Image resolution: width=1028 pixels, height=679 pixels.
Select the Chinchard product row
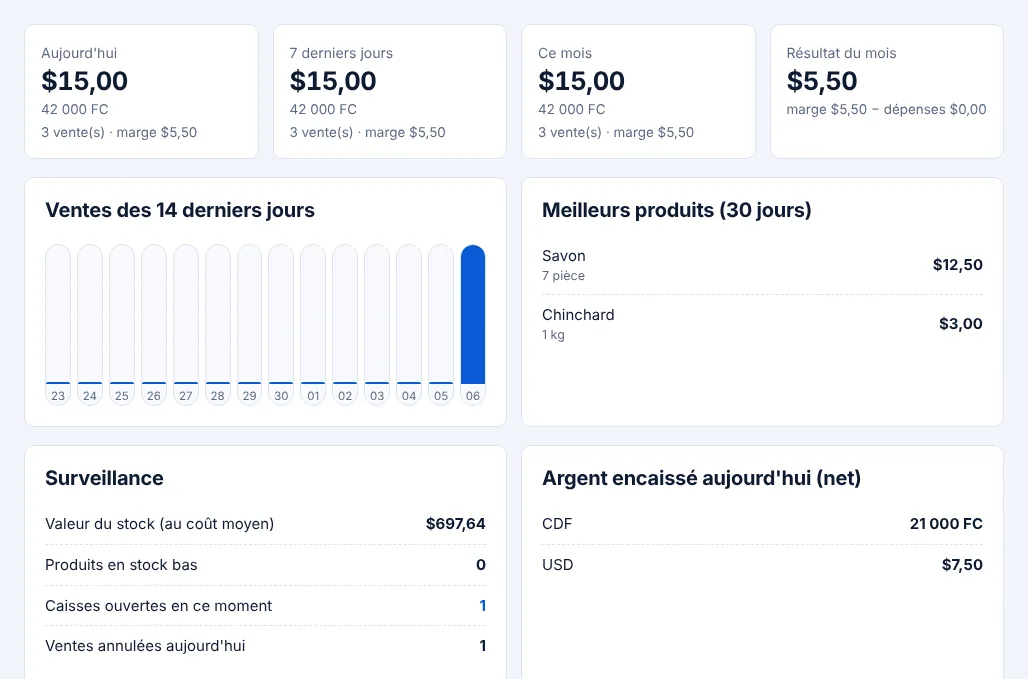coord(762,324)
